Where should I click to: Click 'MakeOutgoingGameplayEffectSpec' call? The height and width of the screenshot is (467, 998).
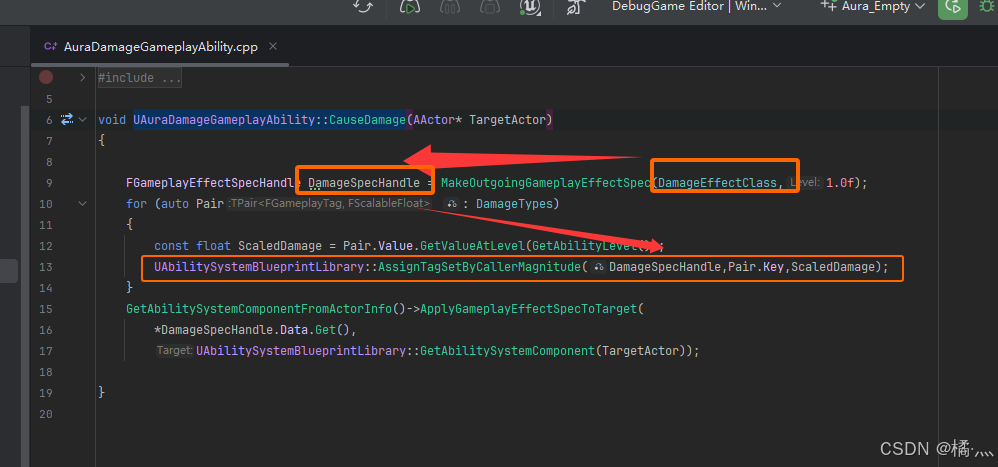[546, 183]
